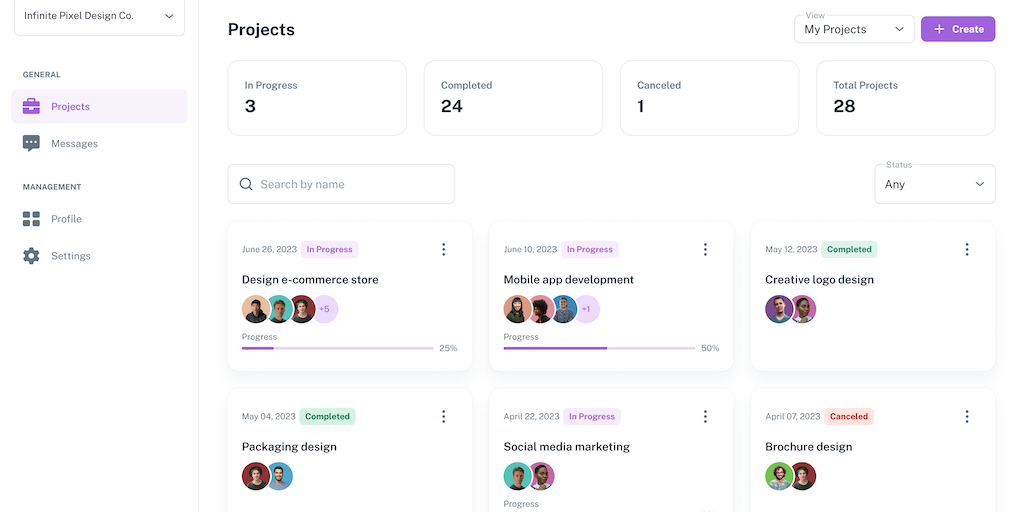This screenshot has width=1024, height=512.
Task: Click the Design e-commerce store progress bar
Action: coord(338,348)
